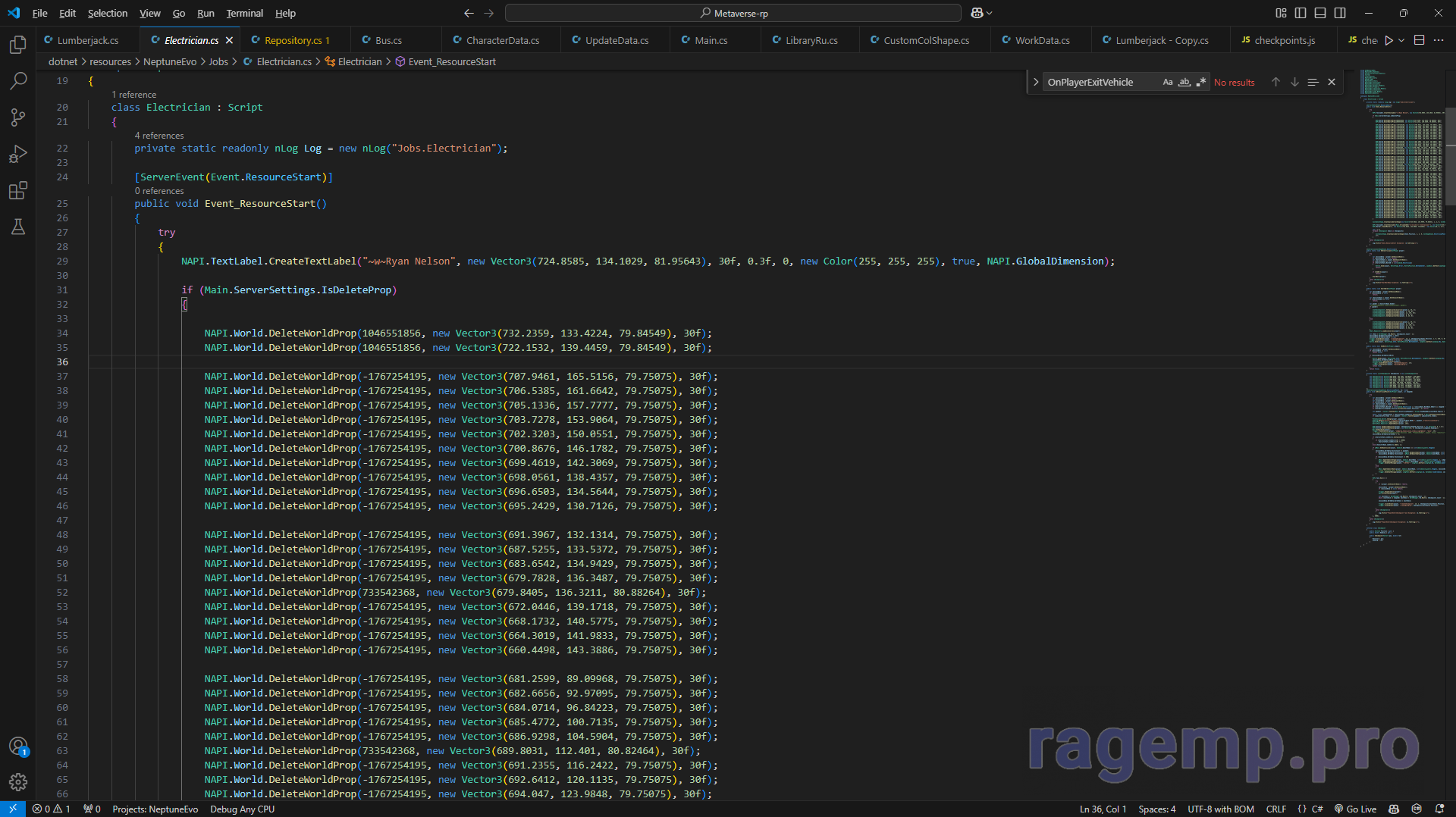Image resolution: width=1456 pixels, height=817 pixels.
Task: Open the Terminal menu
Action: point(244,13)
